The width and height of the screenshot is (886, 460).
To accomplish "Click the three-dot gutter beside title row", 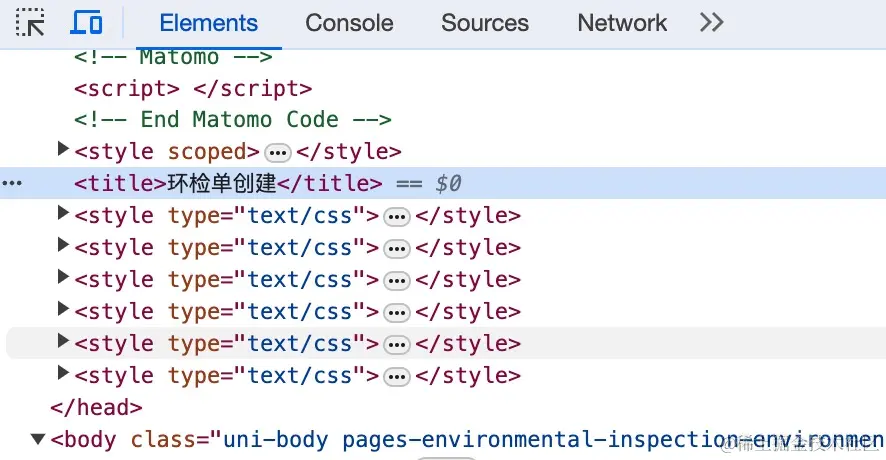I will click(12, 184).
